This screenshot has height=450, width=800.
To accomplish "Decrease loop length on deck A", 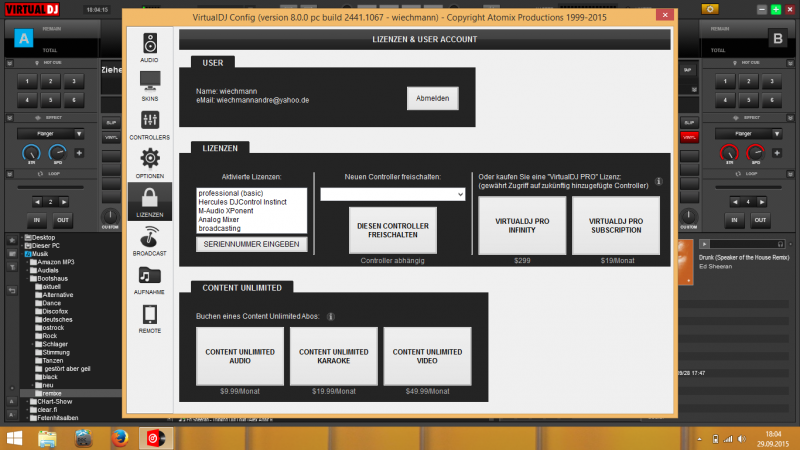I will click(37, 202).
